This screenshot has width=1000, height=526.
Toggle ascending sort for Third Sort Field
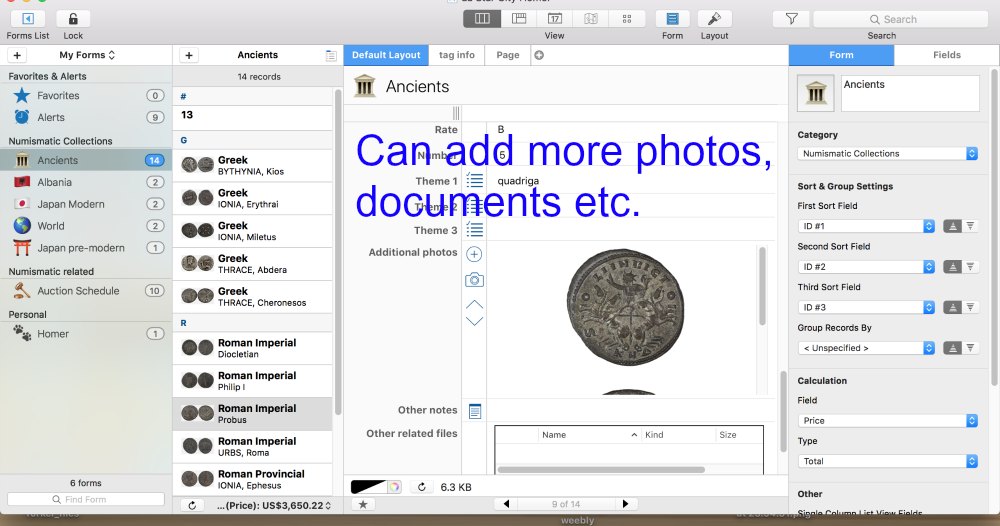click(952, 307)
